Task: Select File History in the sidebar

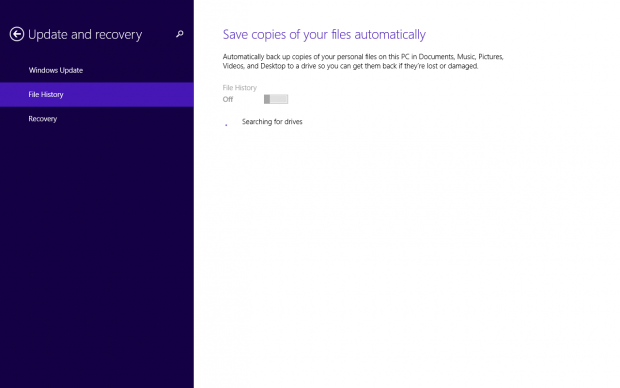Action: pos(97,95)
